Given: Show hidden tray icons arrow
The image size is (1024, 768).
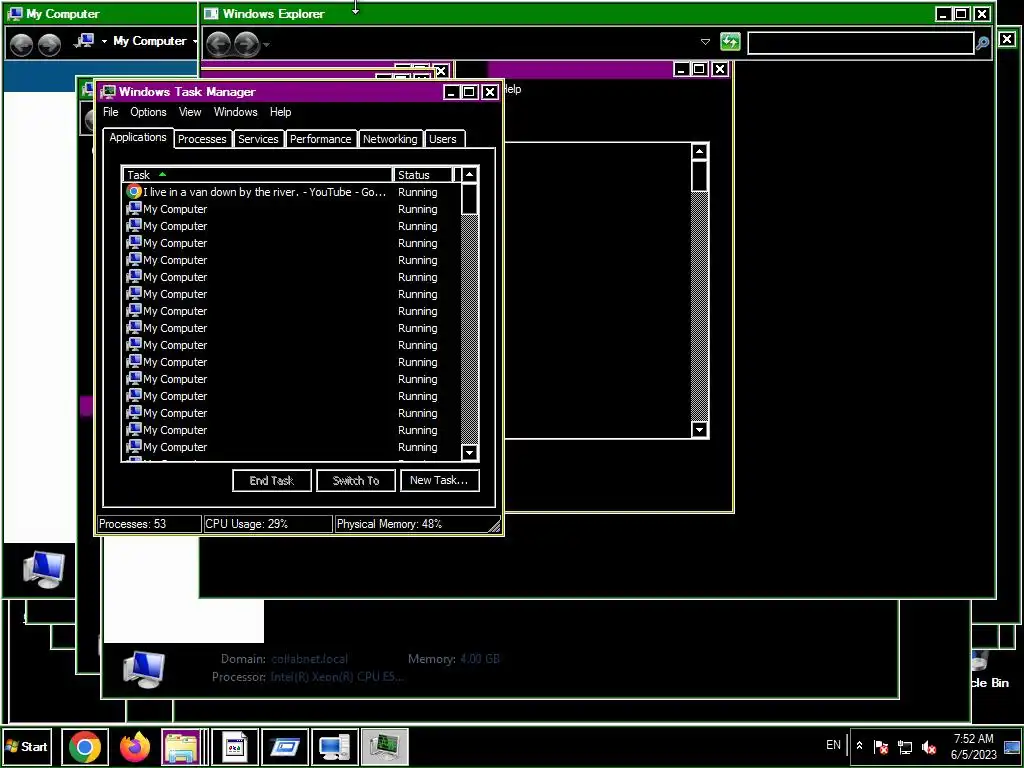Looking at the screenshot, I should (x=859, y=745).
